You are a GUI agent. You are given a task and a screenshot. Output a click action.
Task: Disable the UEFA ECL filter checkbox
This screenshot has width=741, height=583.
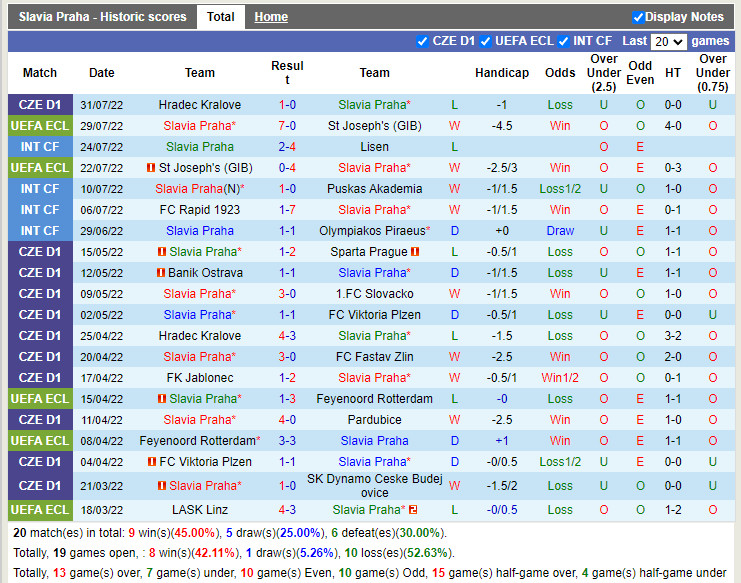point(486,41)
